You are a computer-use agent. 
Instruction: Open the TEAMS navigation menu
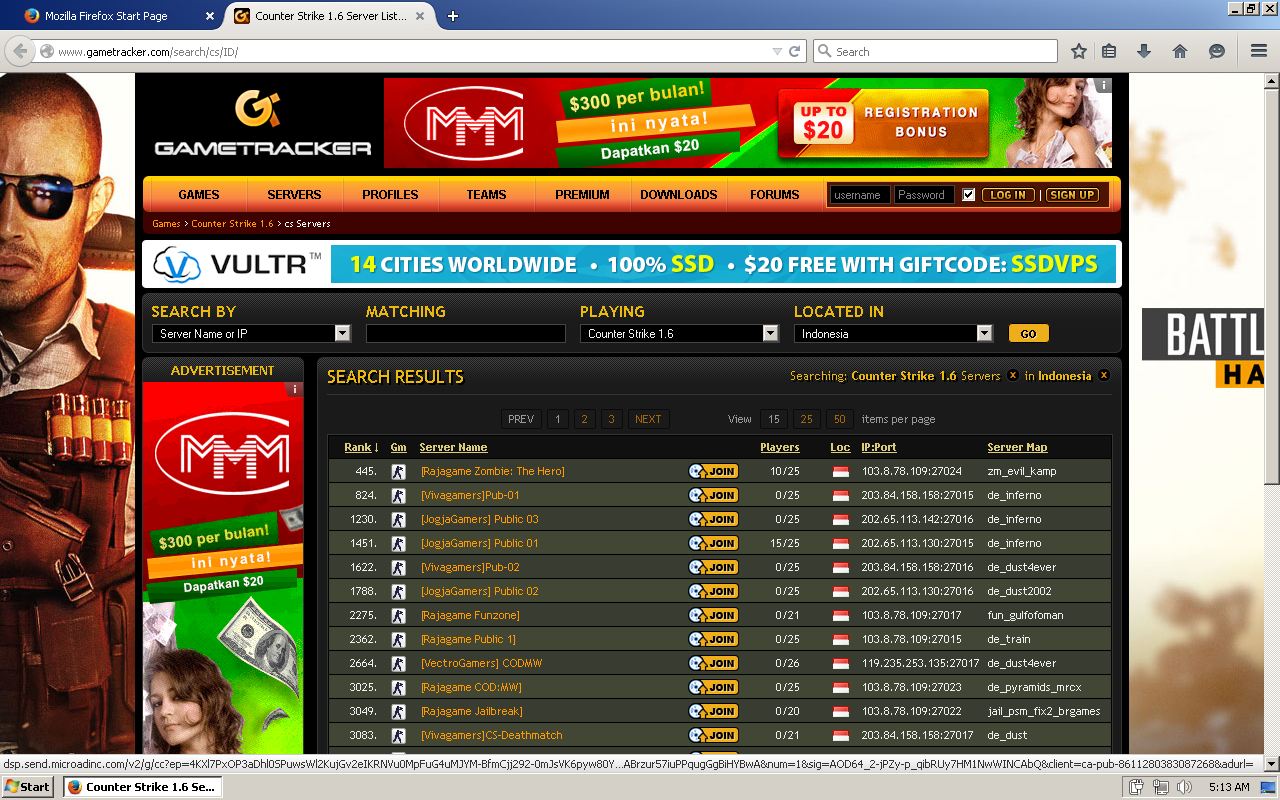(486, 195)
